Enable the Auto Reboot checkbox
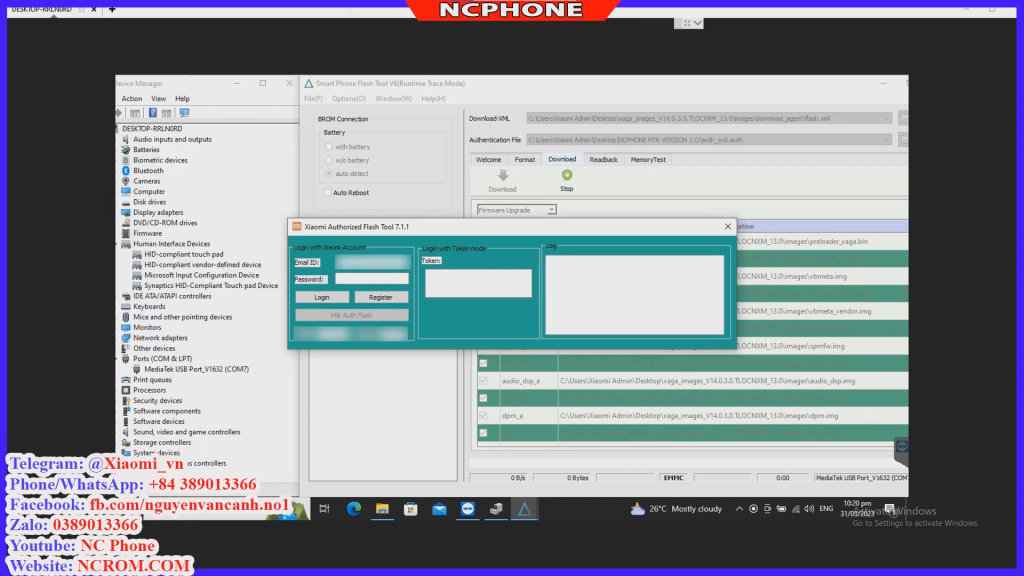1024x576 pixels. 328,193
